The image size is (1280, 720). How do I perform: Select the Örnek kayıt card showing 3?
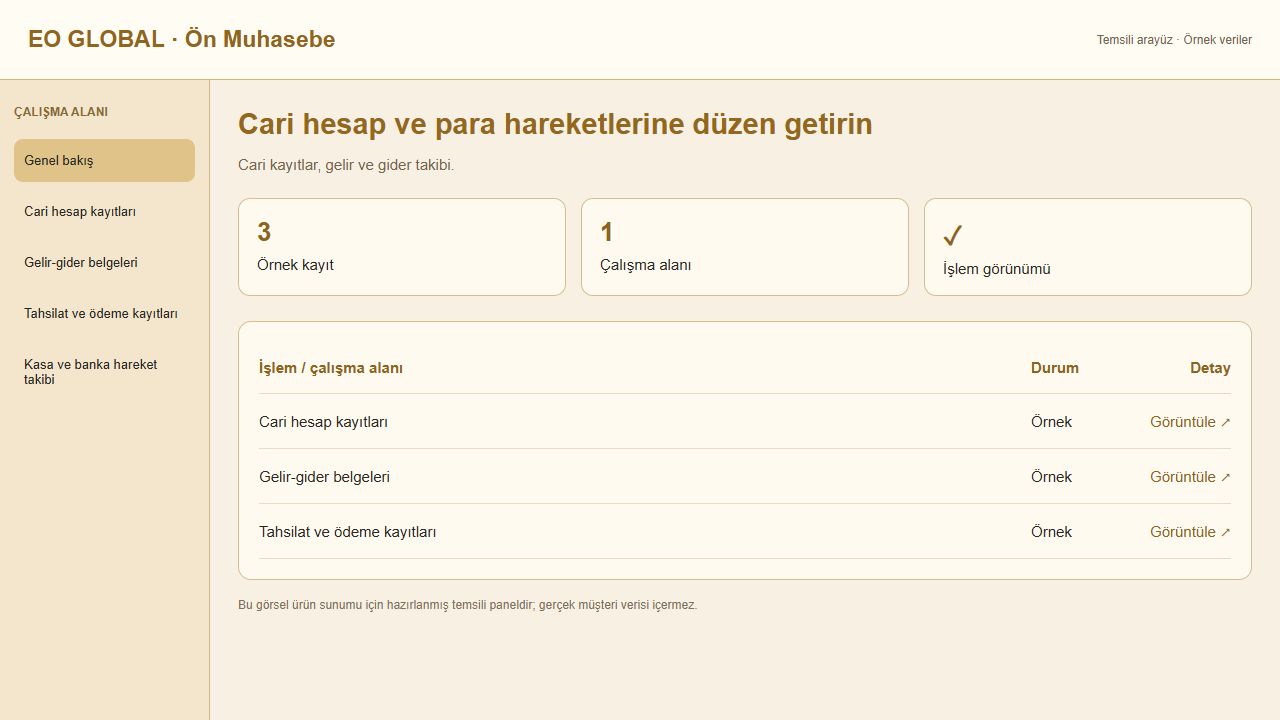(x=402, y=247)
